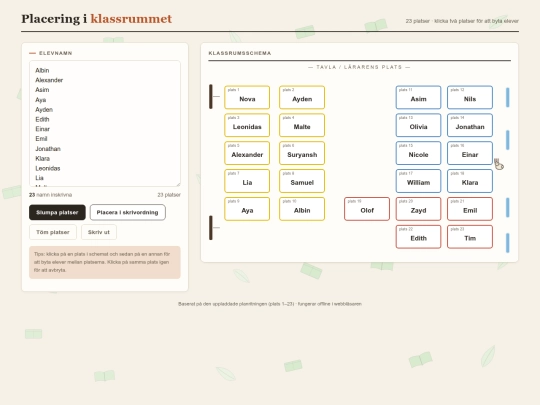Select seat 23 with Tim
The image size is (540, 405).
[x=470, y=237]
